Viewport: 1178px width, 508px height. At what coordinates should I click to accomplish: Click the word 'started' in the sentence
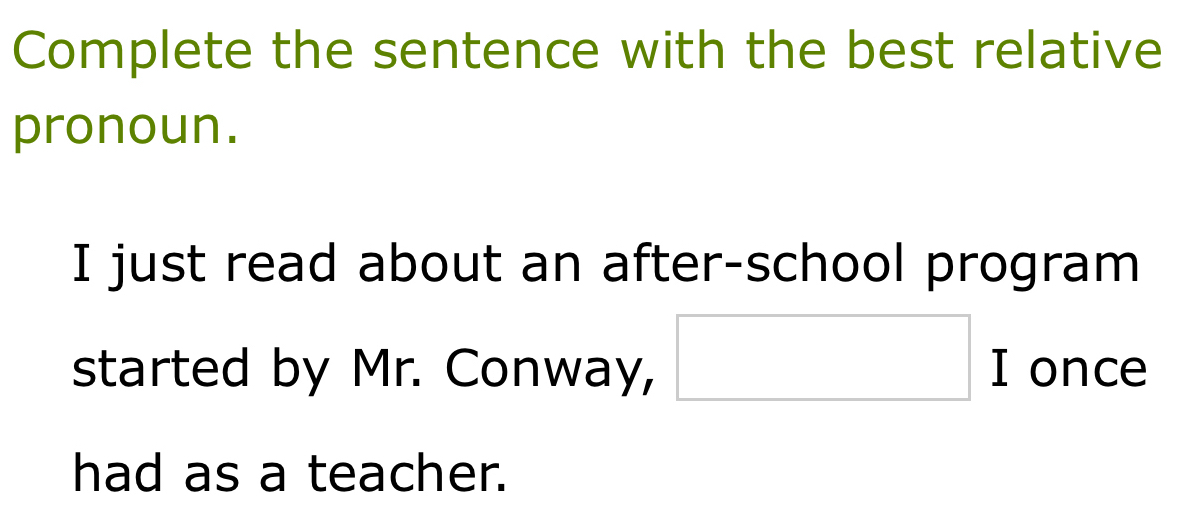(162, 369)
